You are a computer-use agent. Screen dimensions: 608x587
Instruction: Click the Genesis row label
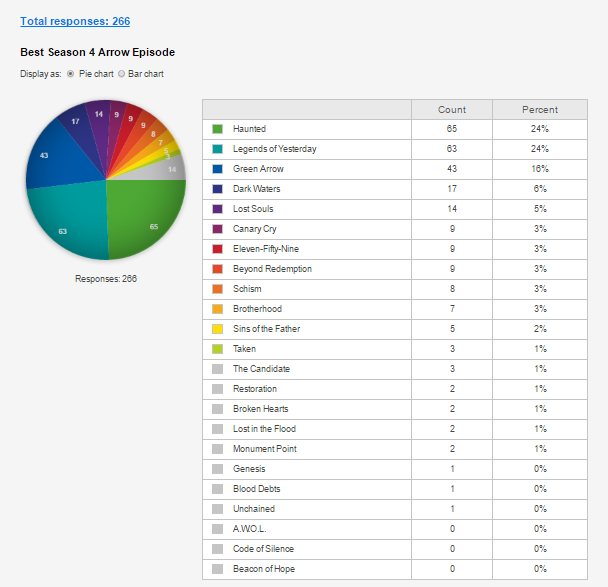(249, 469)
